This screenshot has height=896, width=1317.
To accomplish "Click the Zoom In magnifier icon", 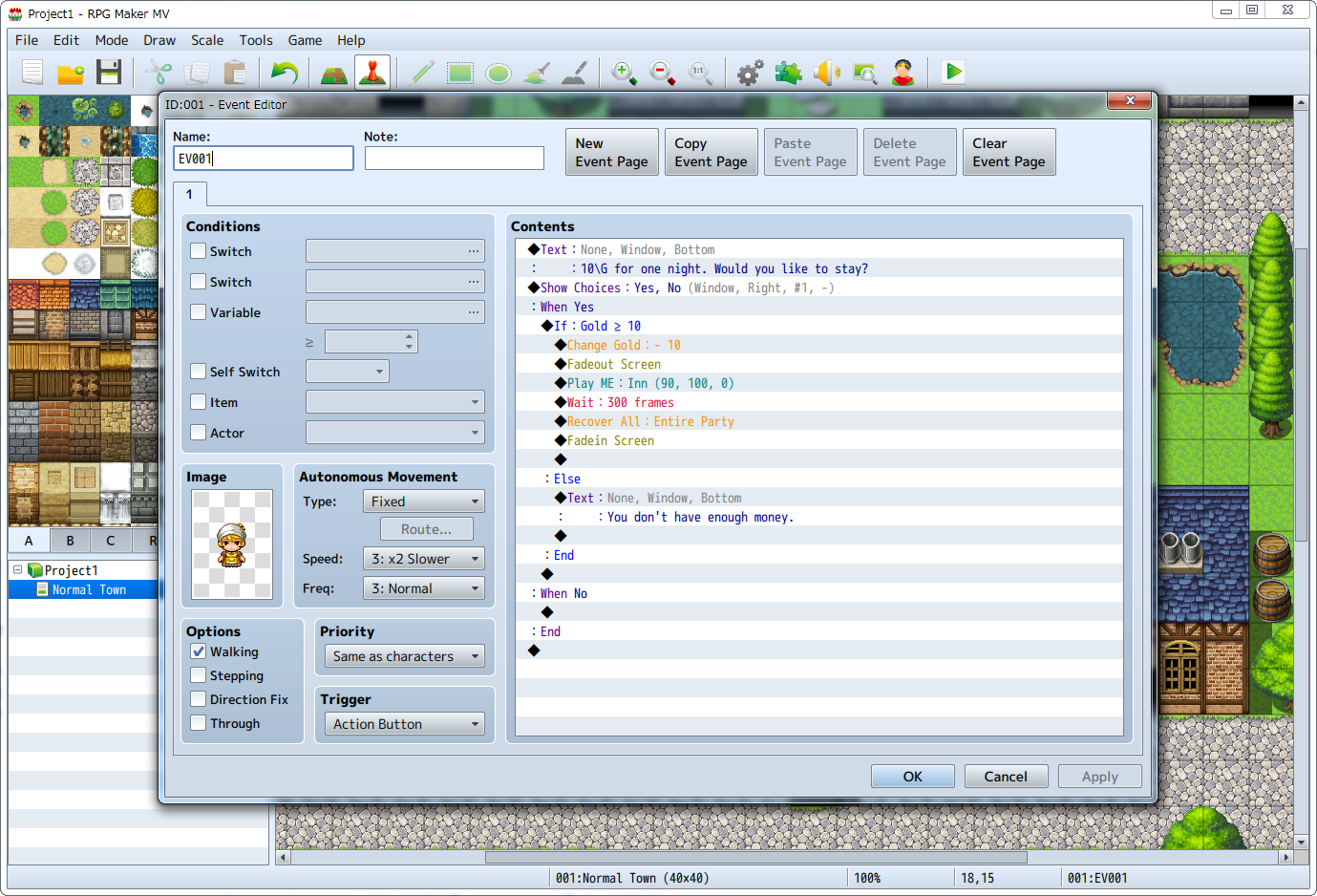I will click(x=624, y=73).
